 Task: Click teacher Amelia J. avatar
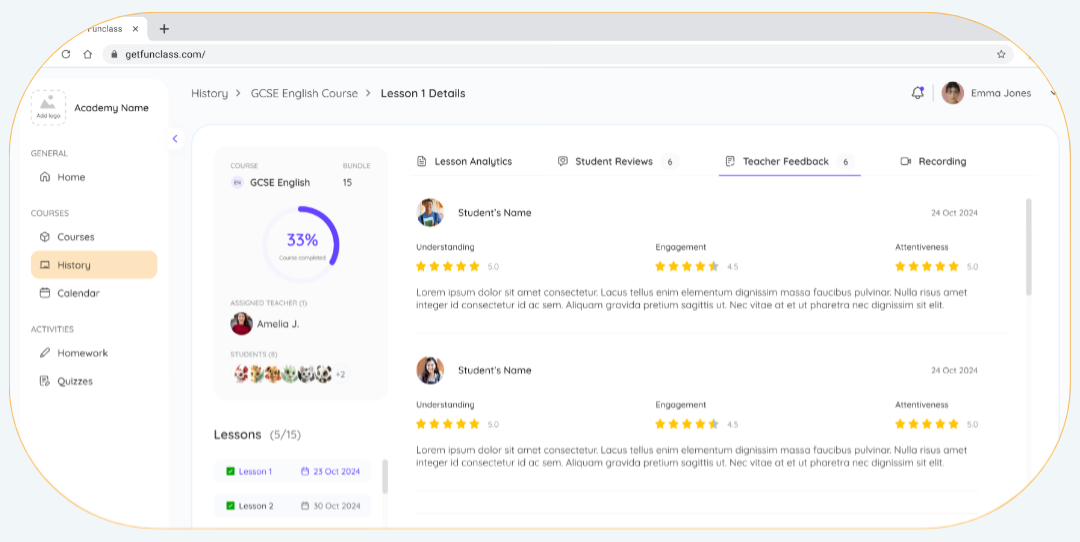(242, 324)
